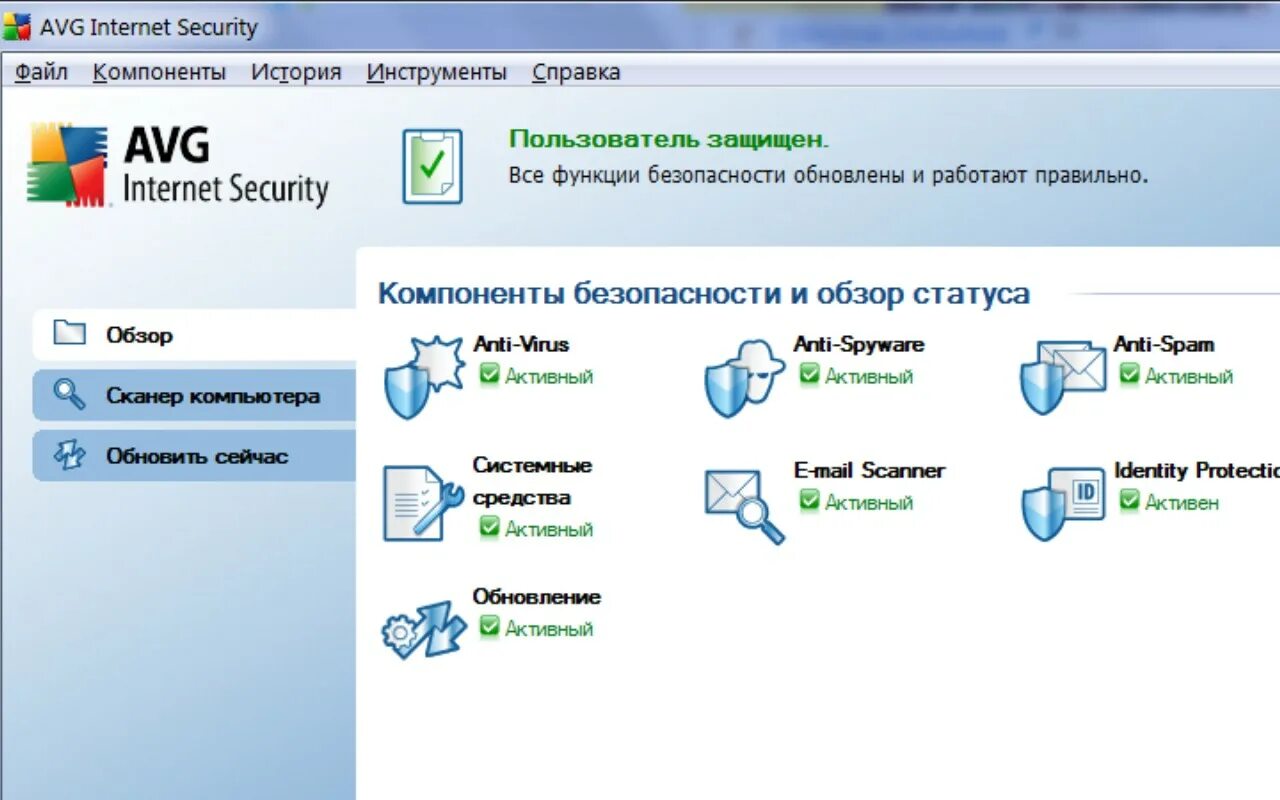Image resolution: width=1280 pixels, height=800 pixels.
Task: Click Пользователь защищен status text
Action: [x=669, y=139]
